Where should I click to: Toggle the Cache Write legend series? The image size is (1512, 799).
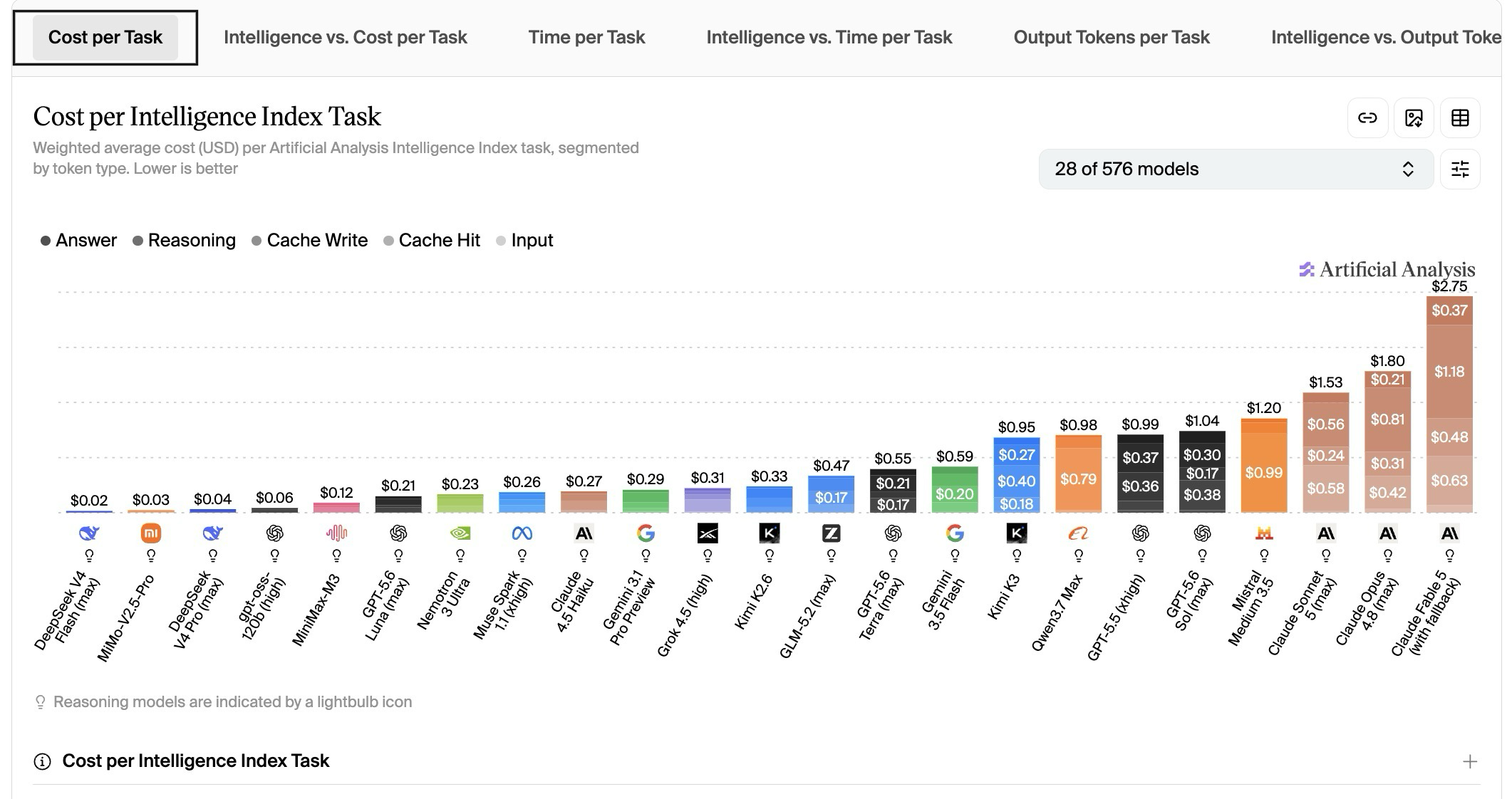[310, 241]
